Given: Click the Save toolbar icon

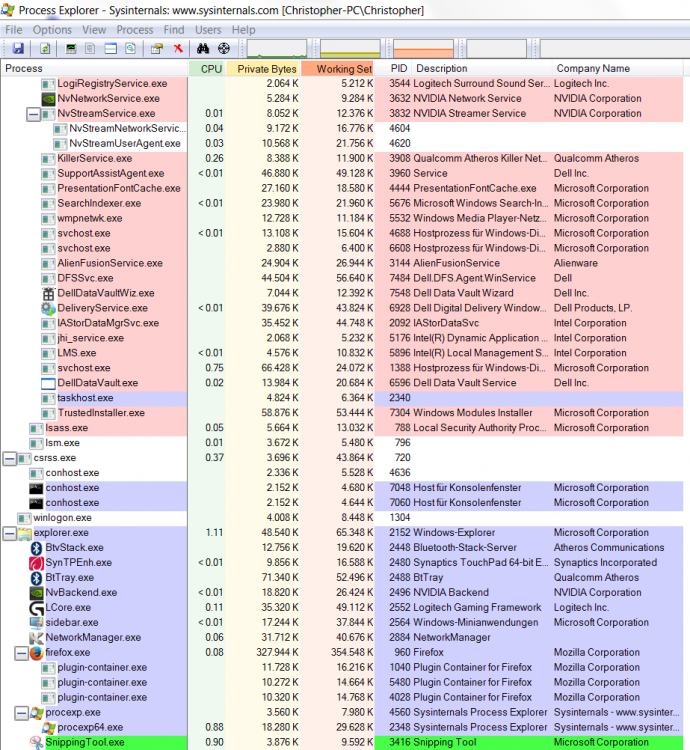Looking at the screenshot, I should (18, 48).
